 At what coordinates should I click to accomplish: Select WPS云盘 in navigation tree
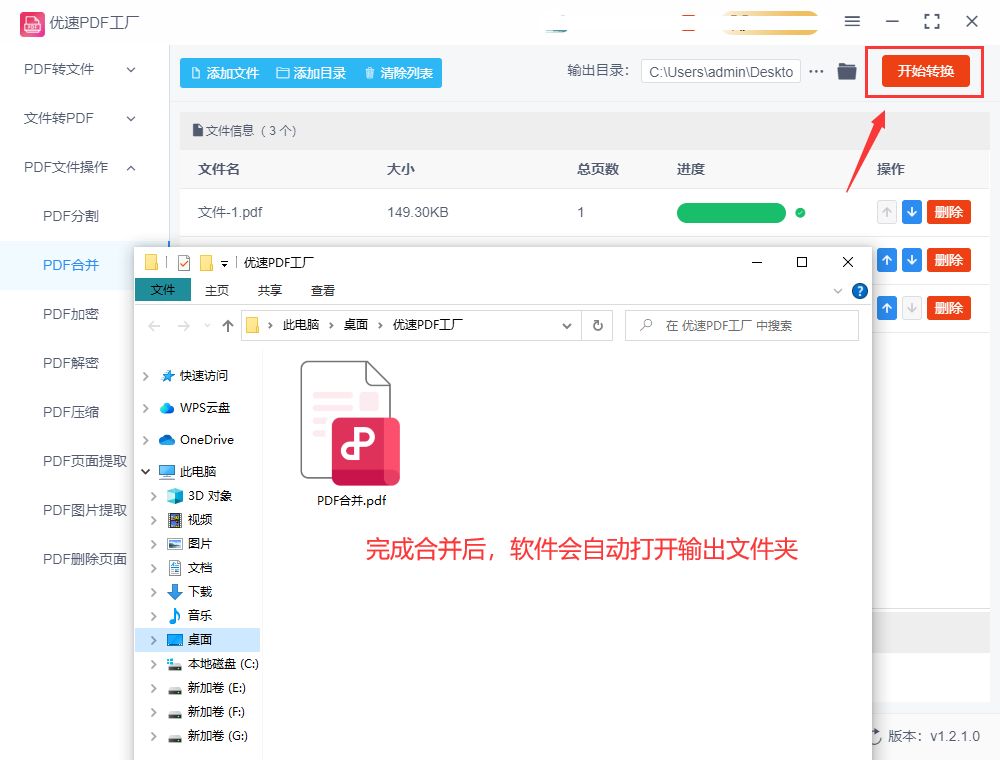204,407
